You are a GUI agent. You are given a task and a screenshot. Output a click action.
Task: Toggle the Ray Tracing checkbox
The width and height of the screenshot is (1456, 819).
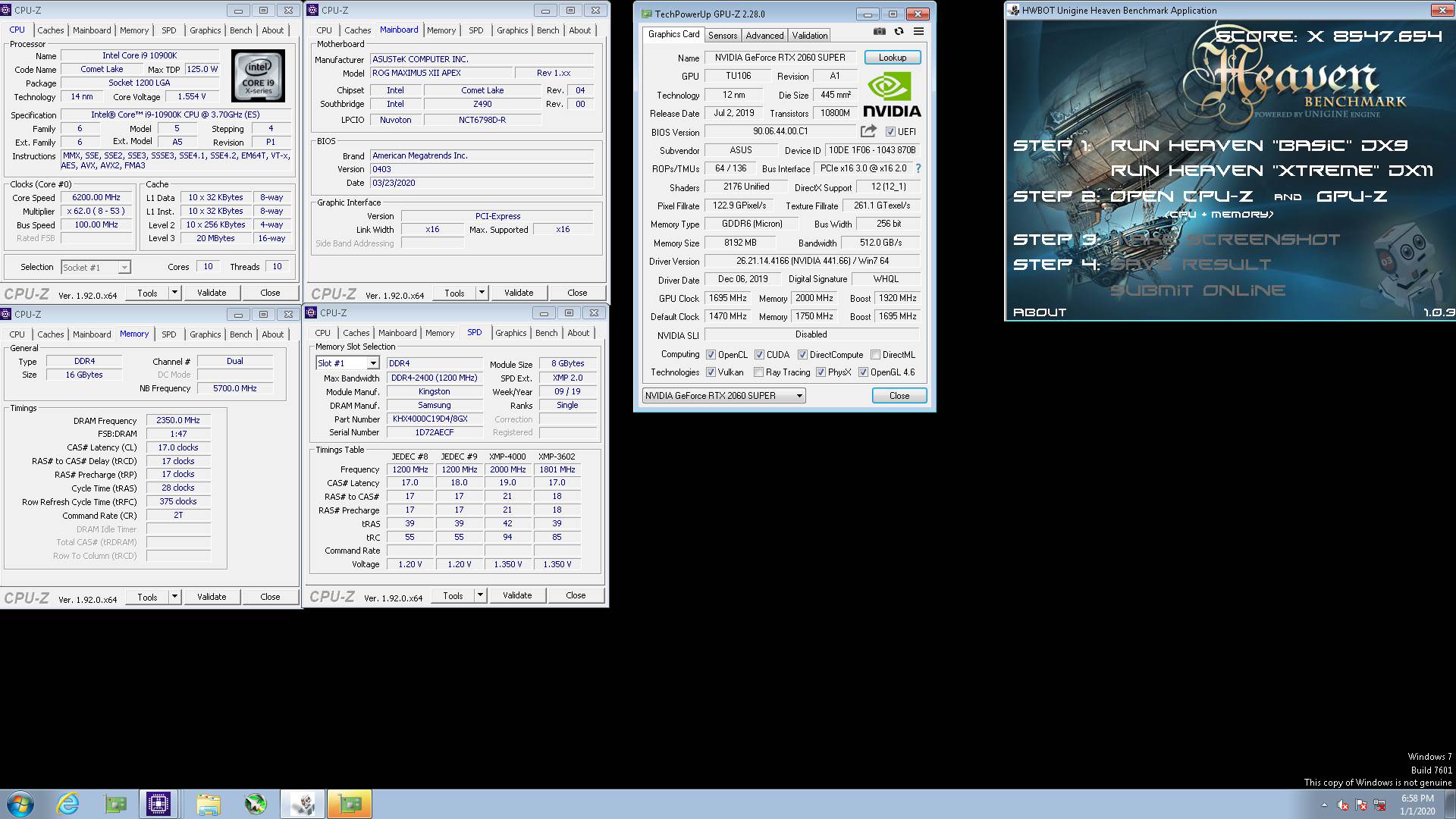pos(758,372)
